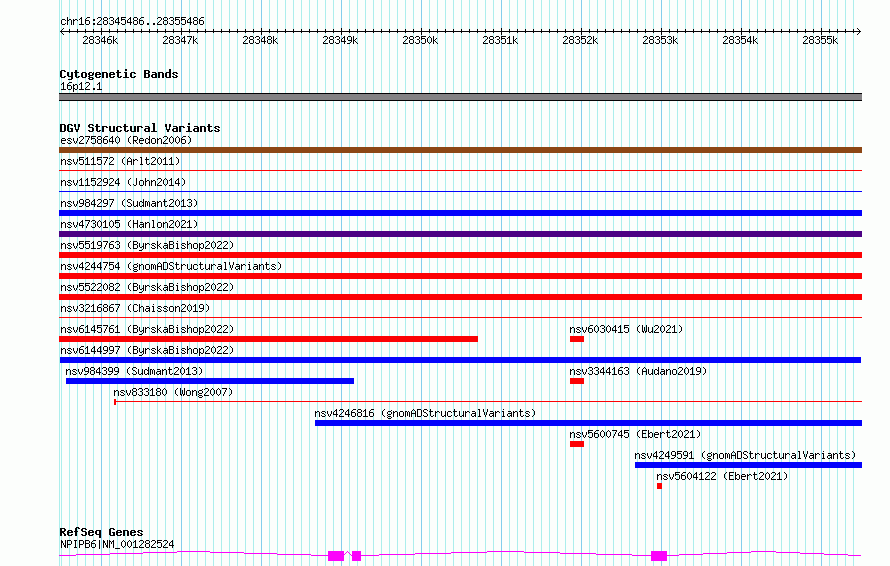Viewport: 890px width, 566px height.
Task: Open the nsv3216867 (Chaisson2019) variant label
Action: coord(135,308)
